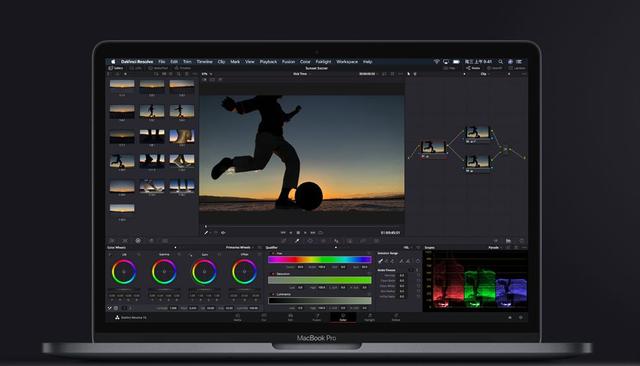Click the play forward button under viewer
This screenshot has width=640, height=366.
pos(305,233)
